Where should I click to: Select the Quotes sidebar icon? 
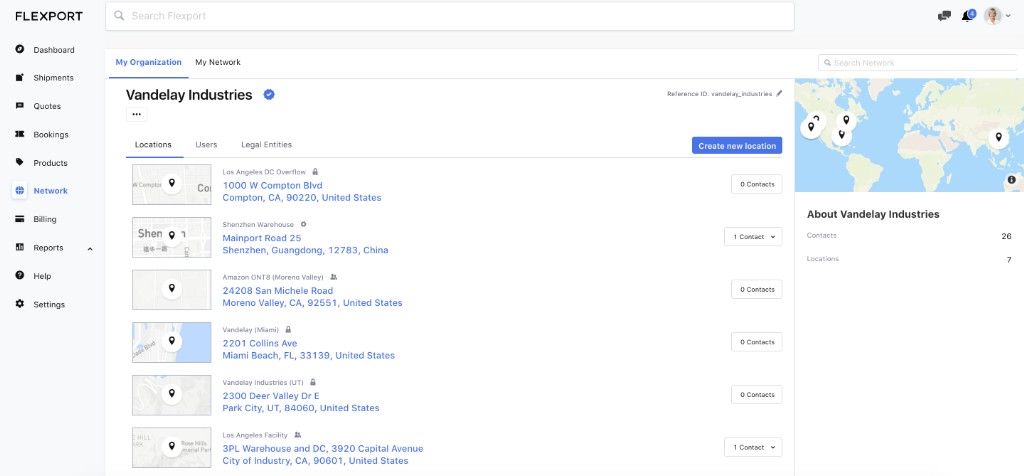click(x=20, y=106)
